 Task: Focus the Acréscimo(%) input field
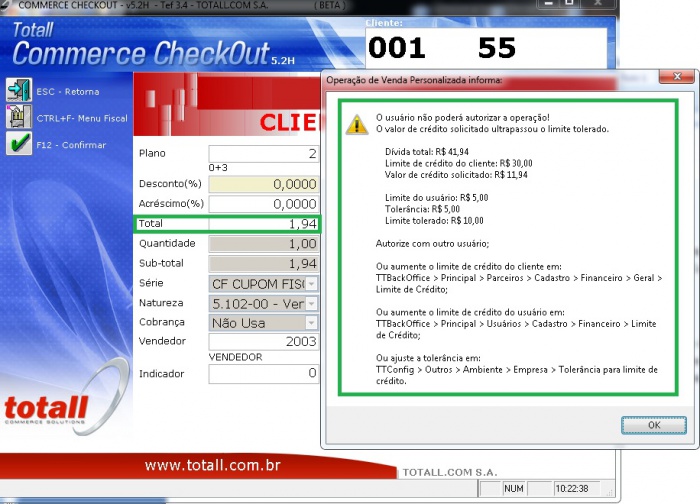263,204
